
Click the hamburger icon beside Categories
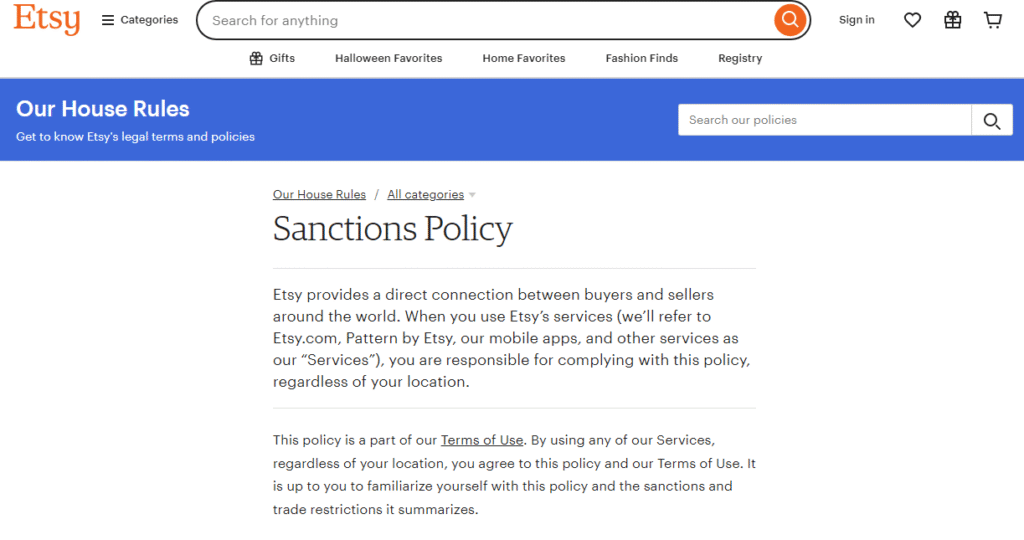coord(108,20)
